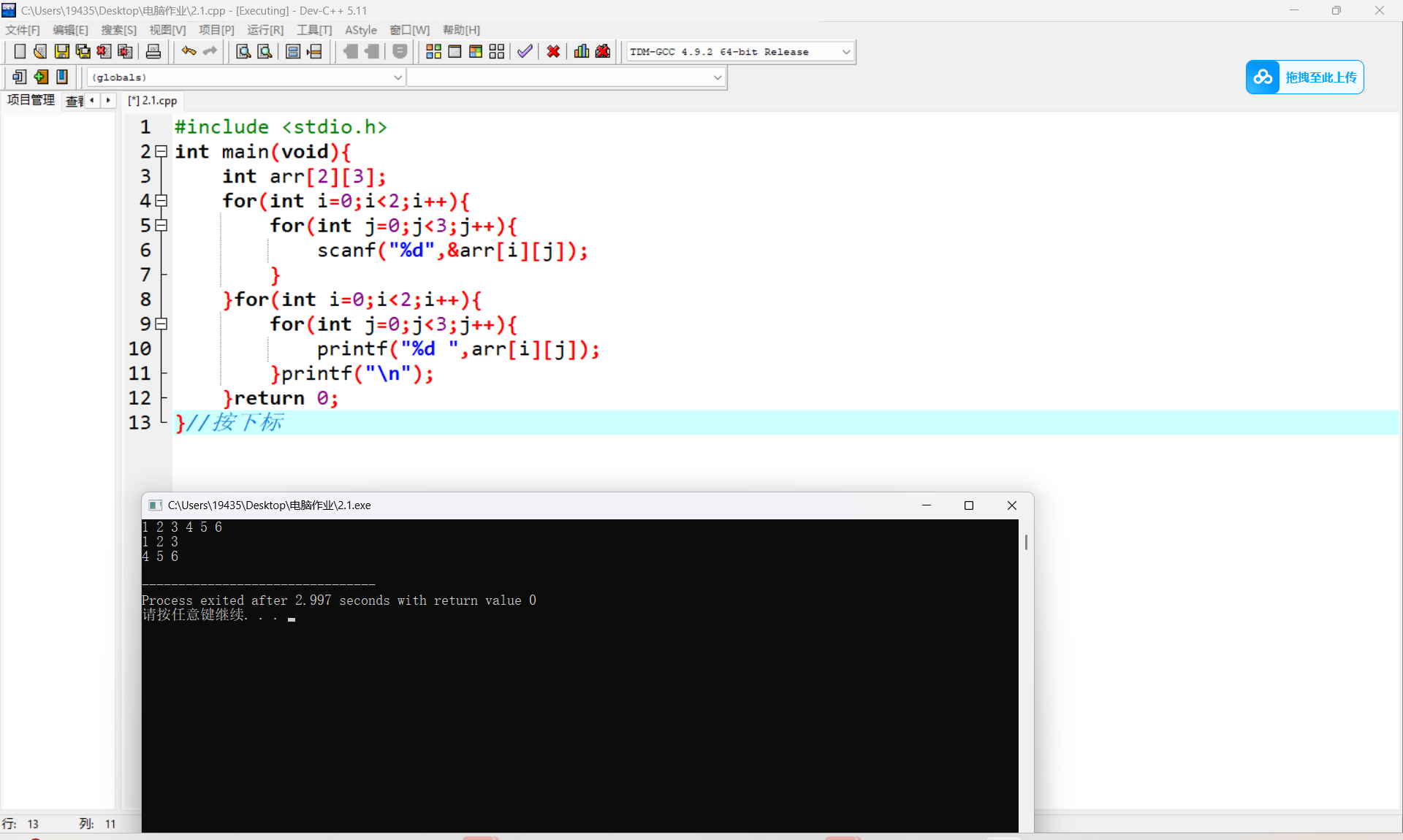The image size is (1403, 840).
Task: Expand the (globals) scope dropdown
Action: pyautogui.click(x=398, y=77)
